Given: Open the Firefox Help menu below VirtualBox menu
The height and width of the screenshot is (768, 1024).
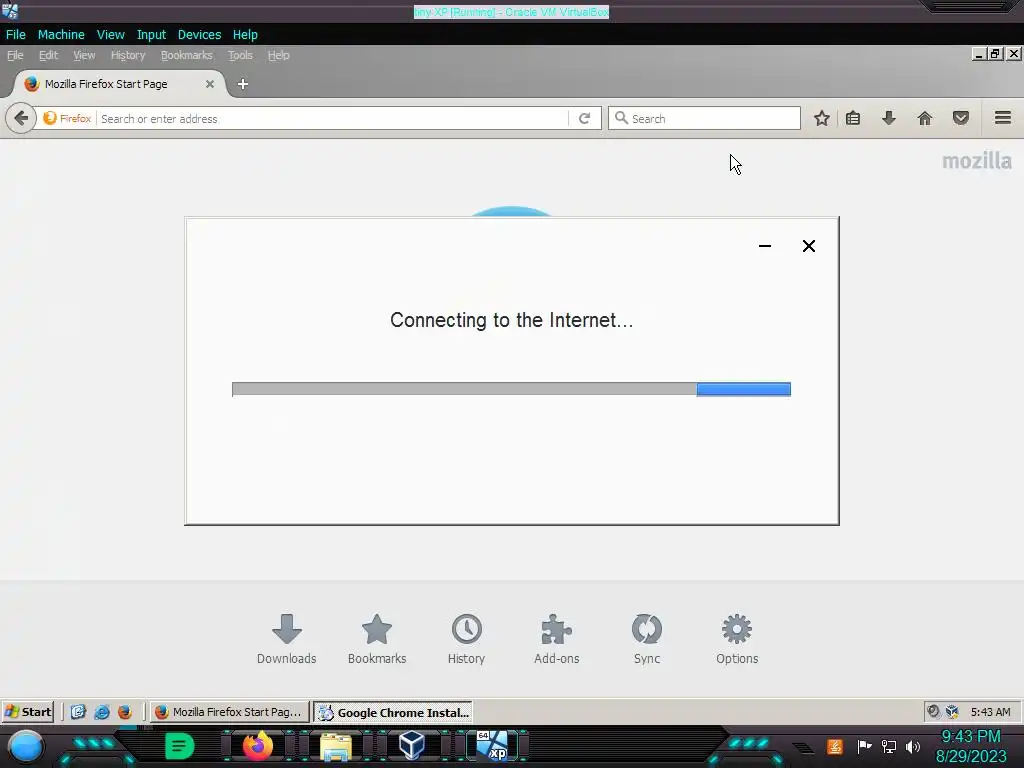Looking at the screenshot, I should 278,56.
